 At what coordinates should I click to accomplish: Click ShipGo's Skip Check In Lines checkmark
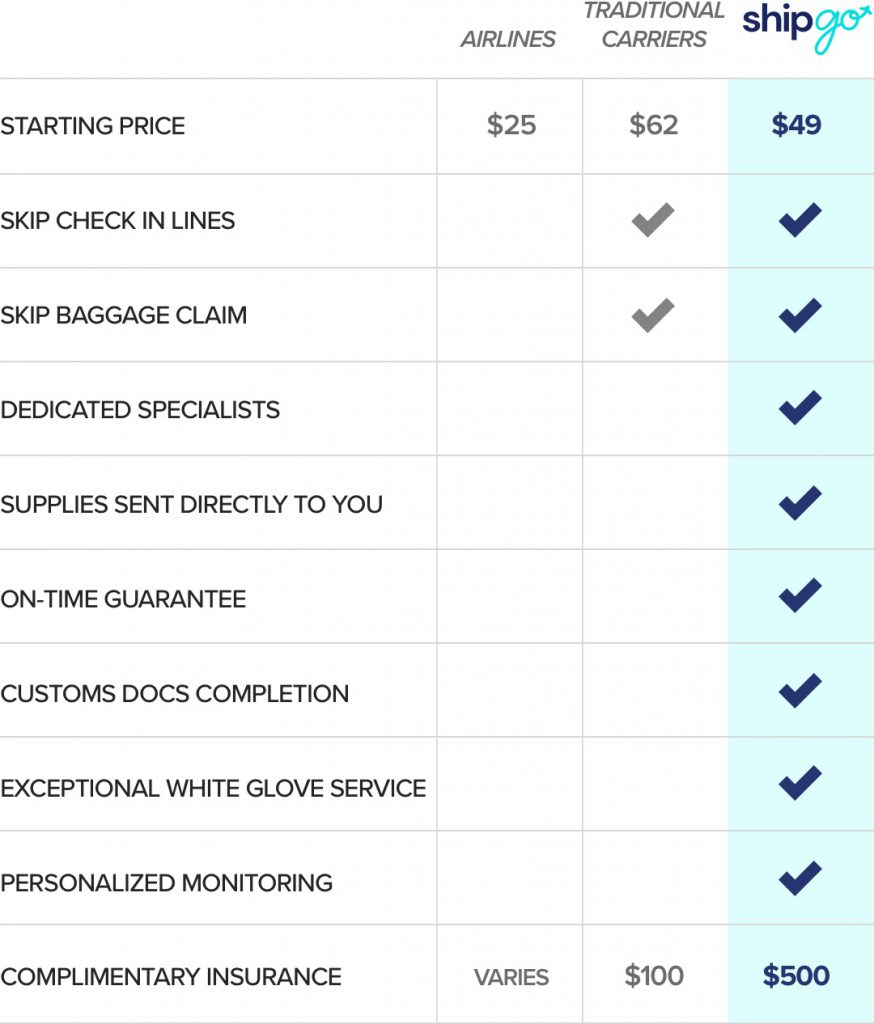point(800,220)
